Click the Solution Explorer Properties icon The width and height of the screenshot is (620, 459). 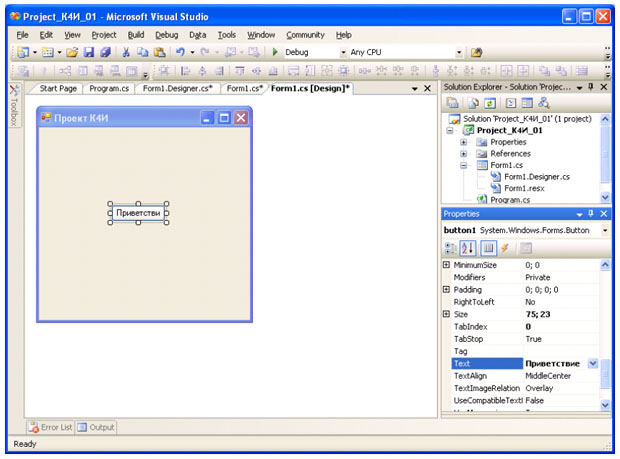(x=452, y=103)
